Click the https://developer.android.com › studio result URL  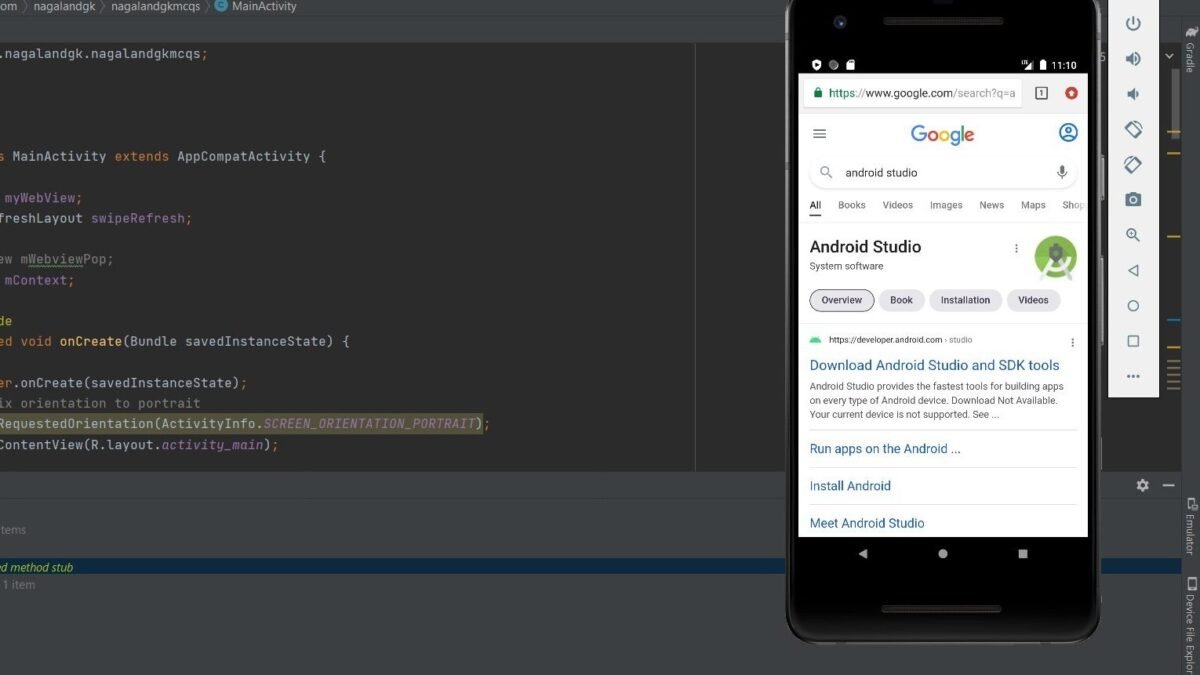pyautogui.click(x=900, y=340)
